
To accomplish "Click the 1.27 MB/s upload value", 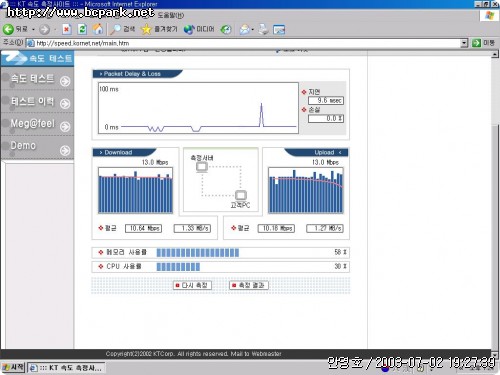I will (x=325, y=228).
